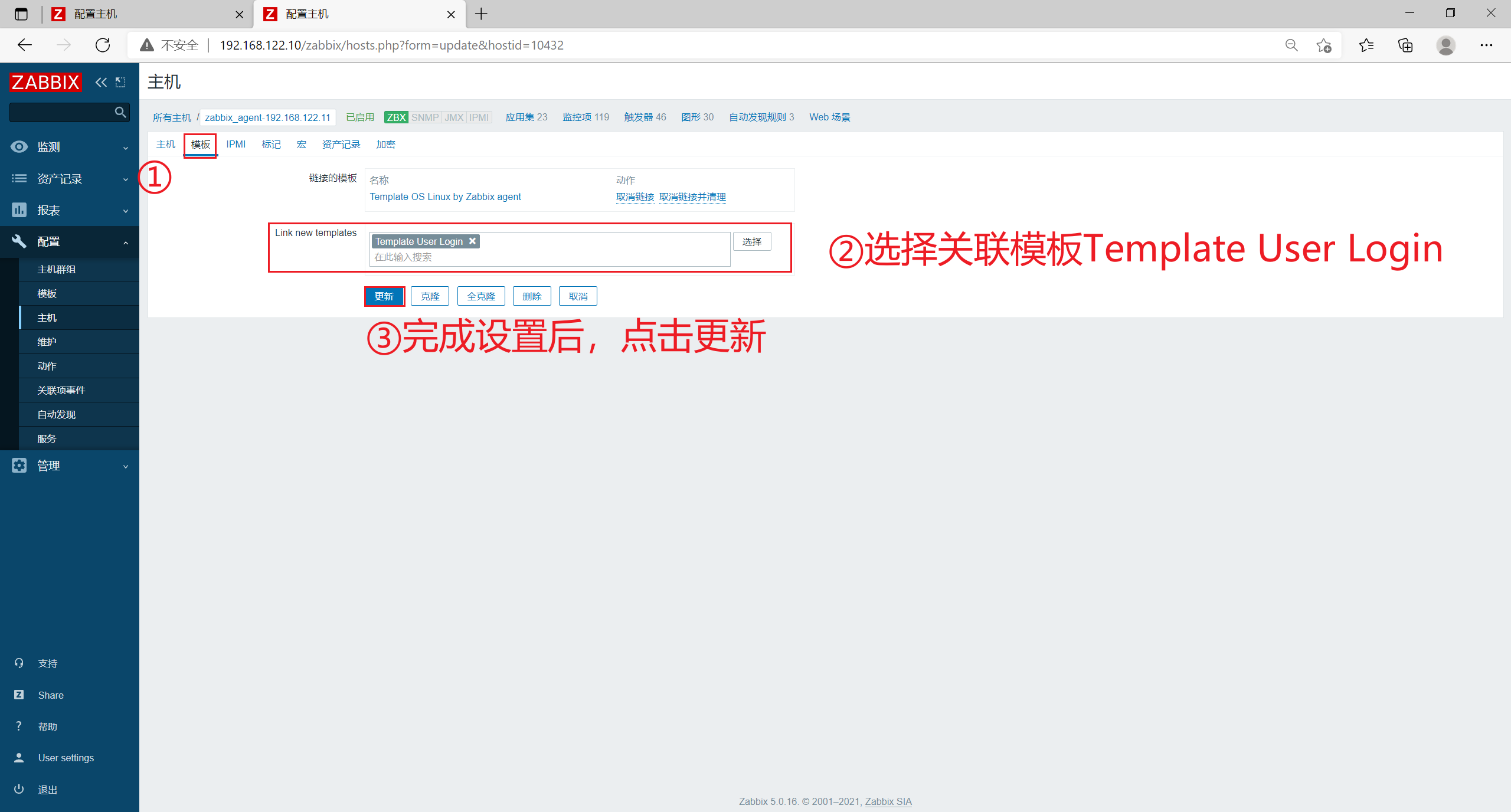The image size is (1511, 812).
Task: Open a new browser tab
Action: [x=481, y=14]
